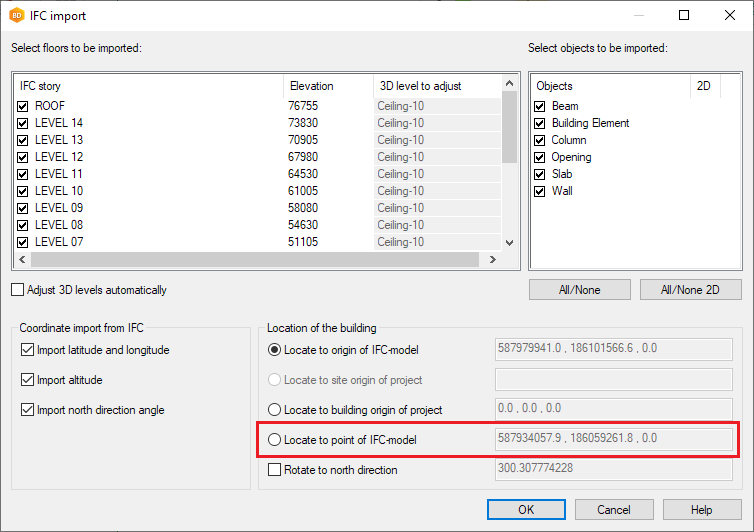The width and height of the screenshot is (754, 532).
Task: Toggle Import north direction angle
Action: (27, 410)
